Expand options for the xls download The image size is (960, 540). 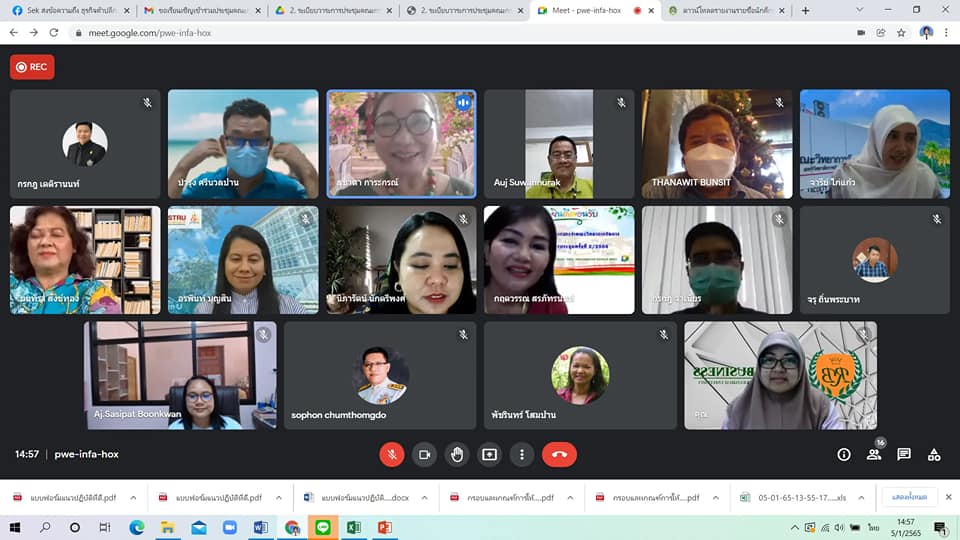pos(861,498)
